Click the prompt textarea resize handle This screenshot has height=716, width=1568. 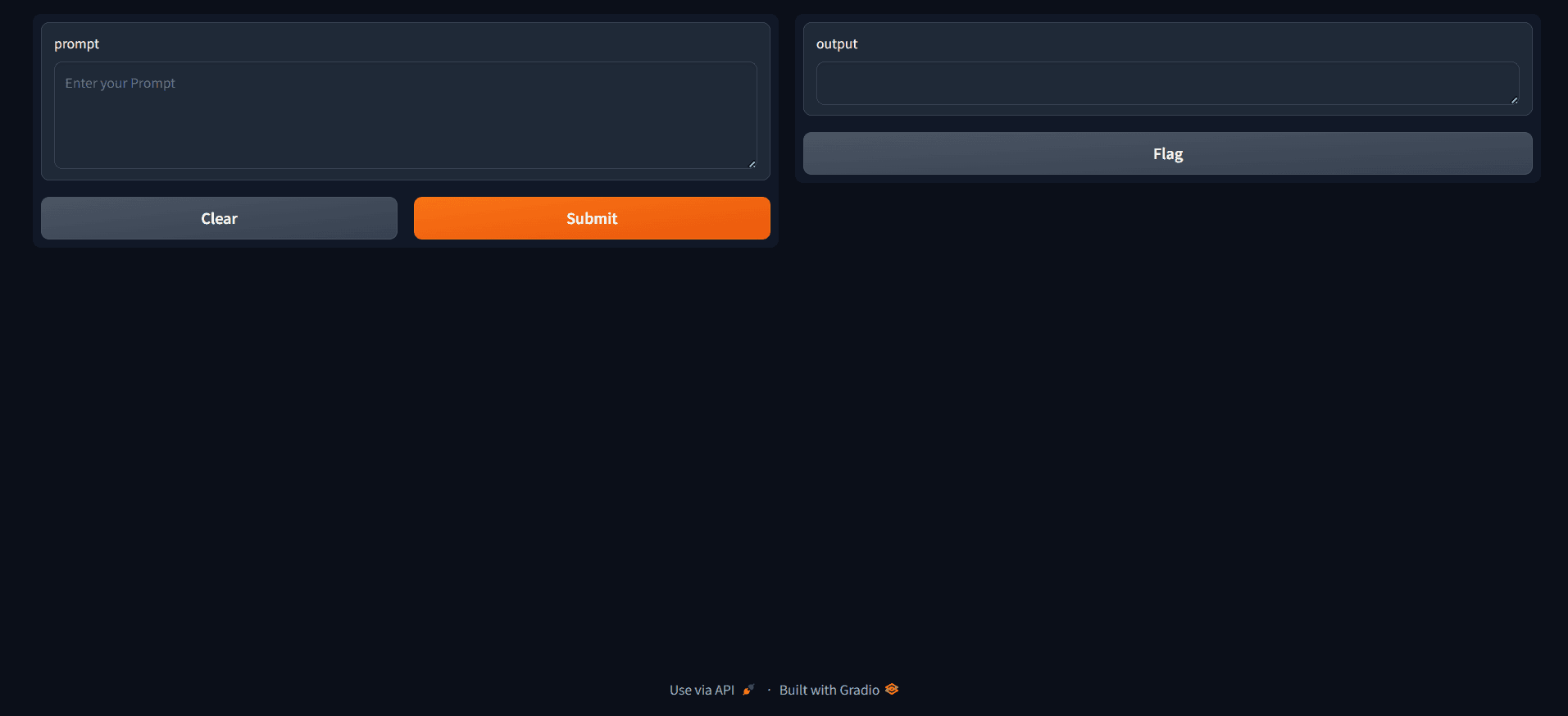(752, 164)
